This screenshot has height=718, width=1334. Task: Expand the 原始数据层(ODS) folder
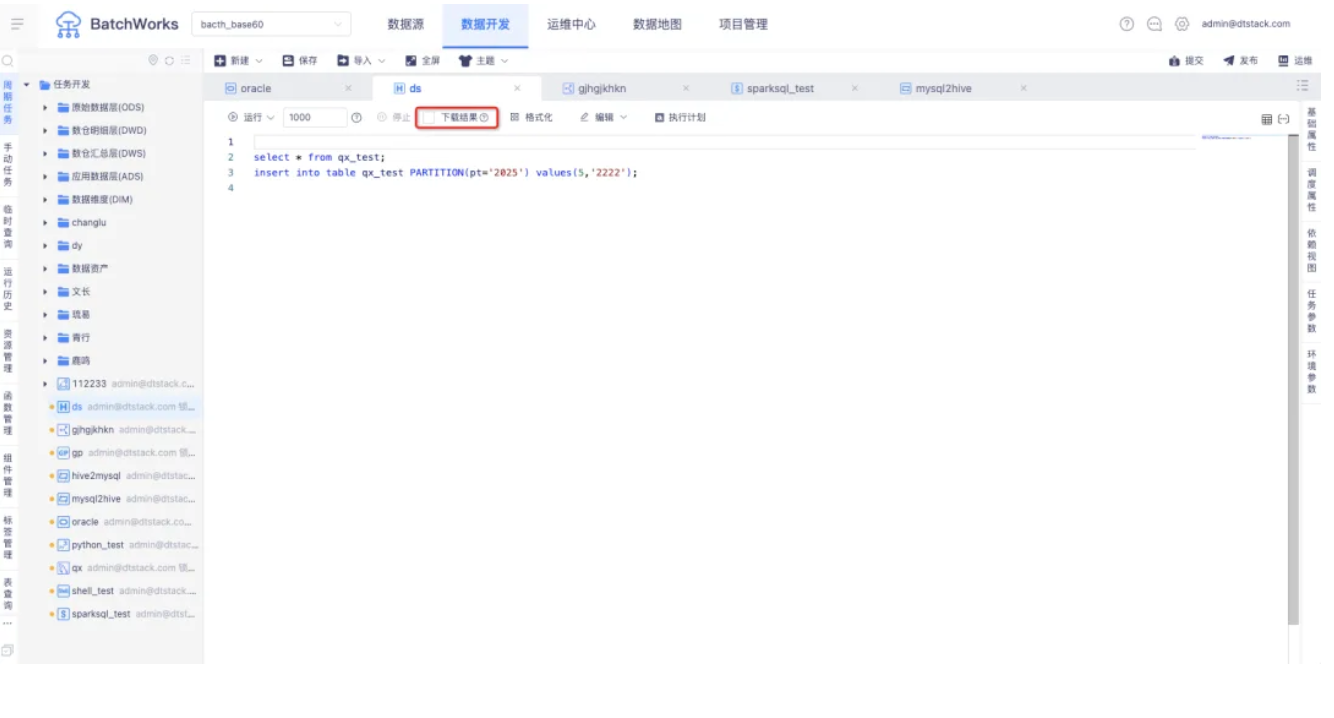click(45, 107)
